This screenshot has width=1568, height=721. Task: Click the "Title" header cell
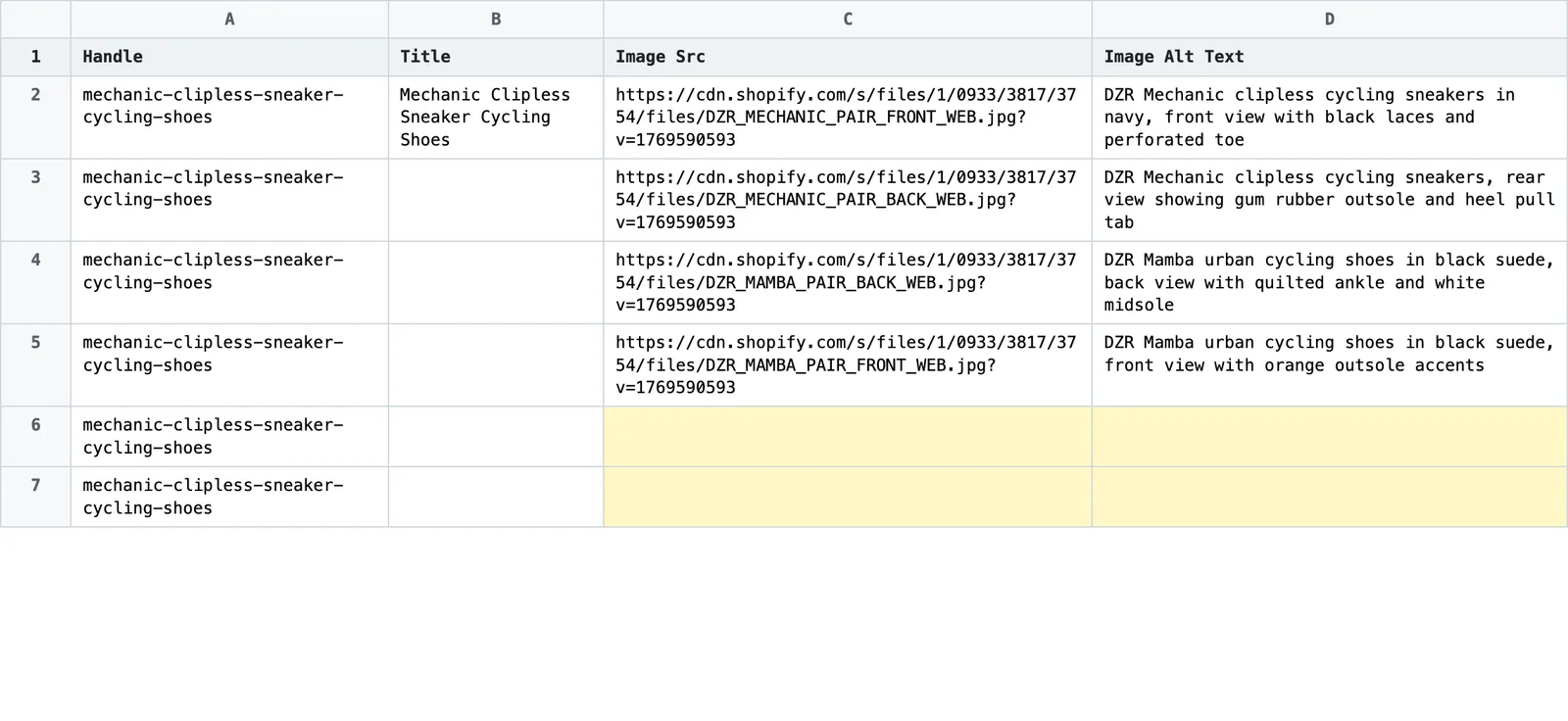pos(496,57)
